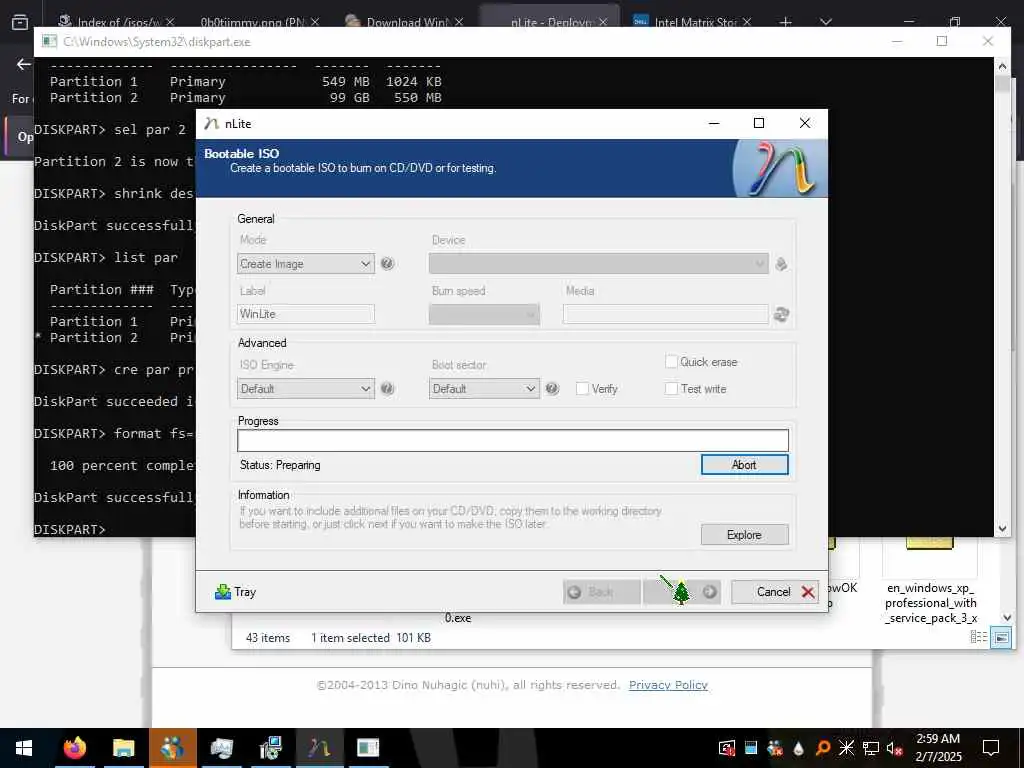Click in the Label field (WinLite)
This screenshot has height=768, width=1024.
[x=306, y=314]
